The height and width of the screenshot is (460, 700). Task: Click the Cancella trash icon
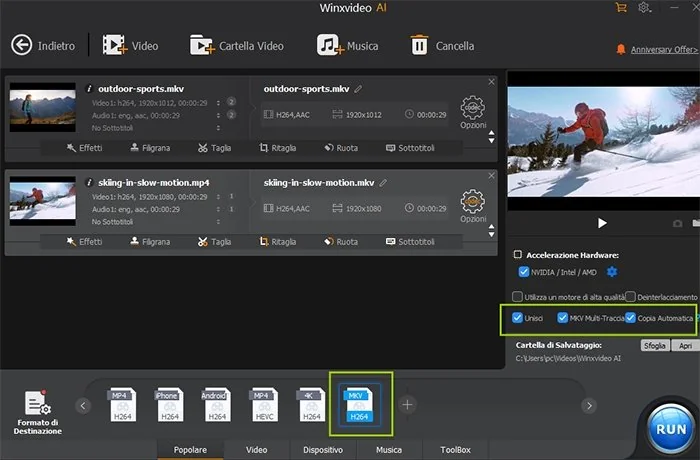coord(419,45)
